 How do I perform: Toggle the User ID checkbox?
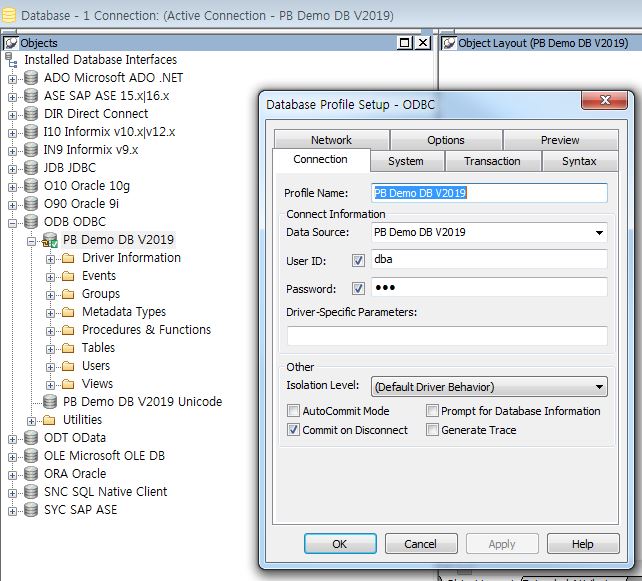358,260
